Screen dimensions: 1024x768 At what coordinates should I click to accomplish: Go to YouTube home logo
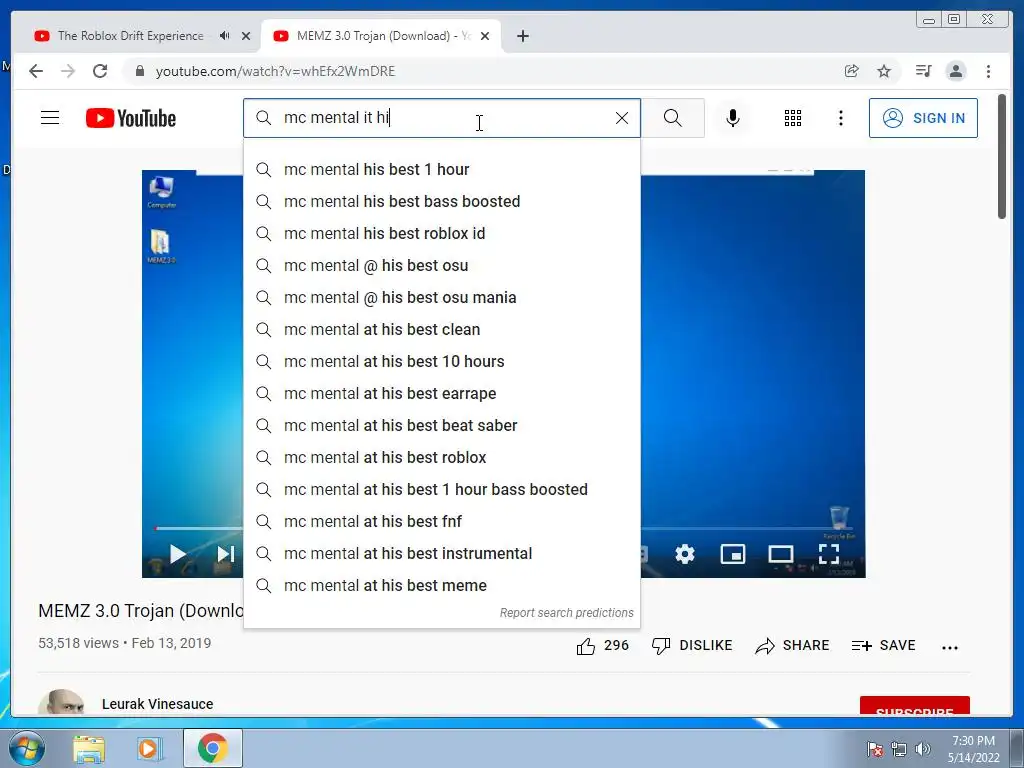click(x=131, y=118)
